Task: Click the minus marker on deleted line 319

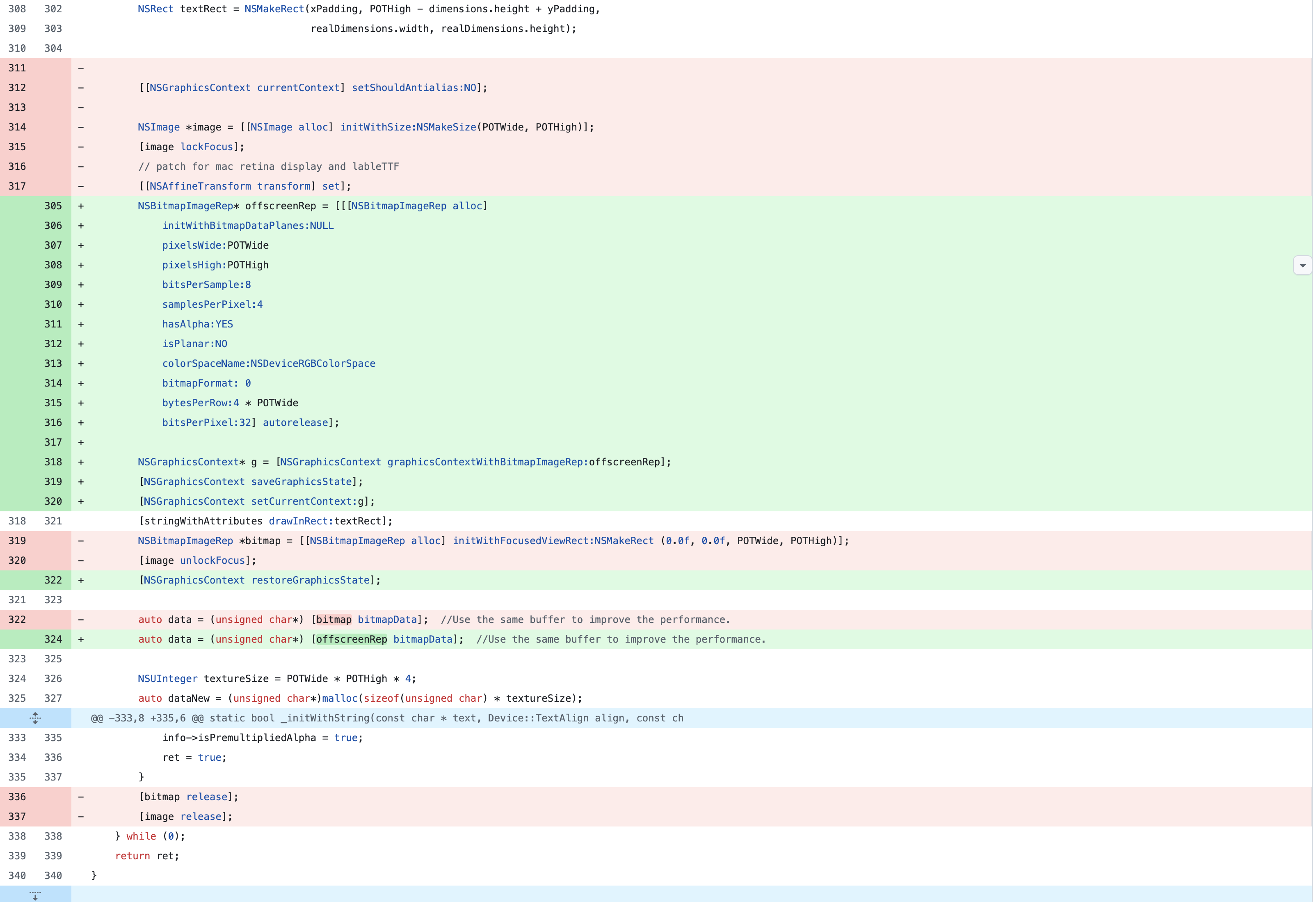Action: pyautogui.click(x=81, y=540)
